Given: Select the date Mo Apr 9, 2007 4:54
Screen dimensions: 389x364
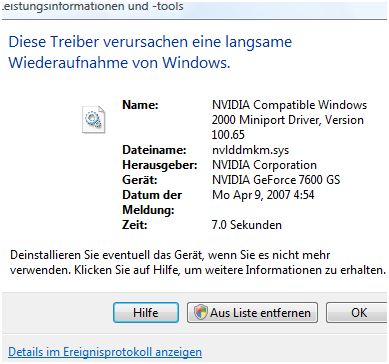Looking at the screenshot, I should pyautogui.click(x=263, y=195).
